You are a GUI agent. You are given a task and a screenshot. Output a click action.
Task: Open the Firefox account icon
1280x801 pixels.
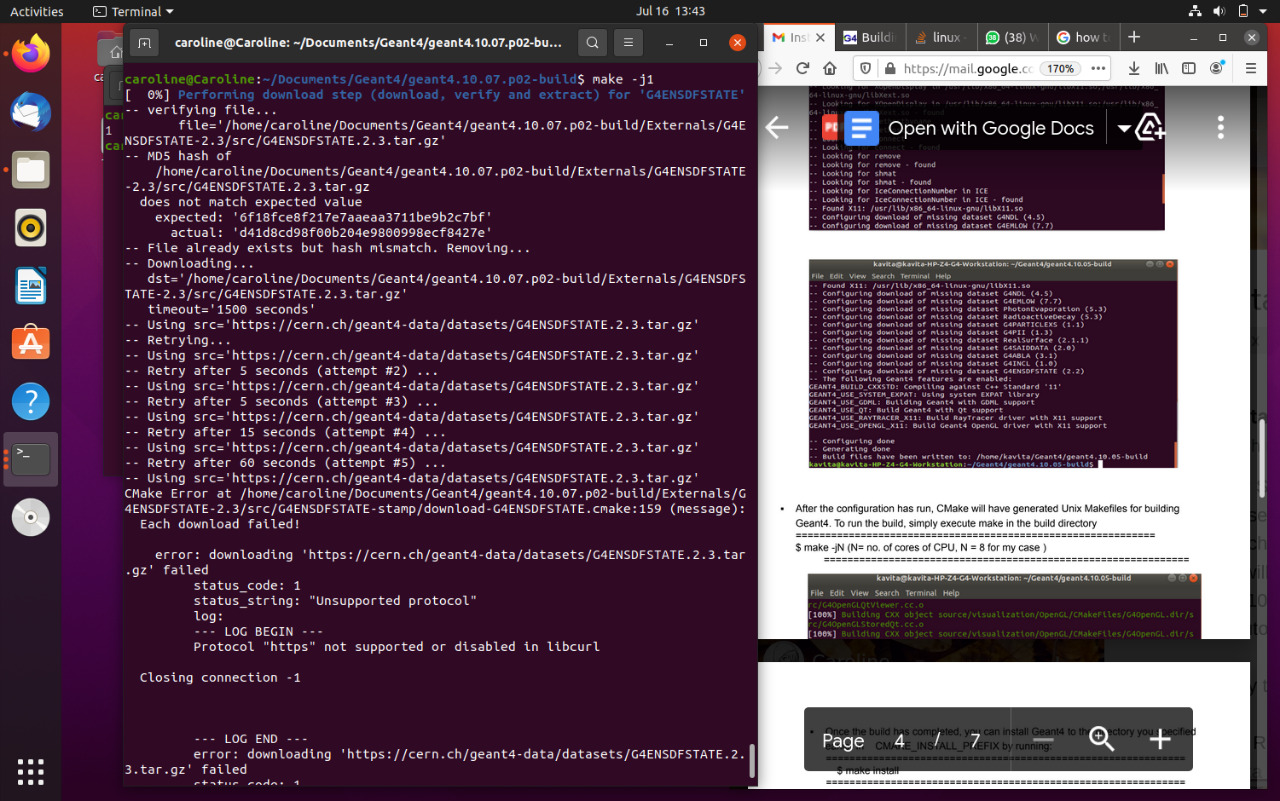(x=1217, y=69)
